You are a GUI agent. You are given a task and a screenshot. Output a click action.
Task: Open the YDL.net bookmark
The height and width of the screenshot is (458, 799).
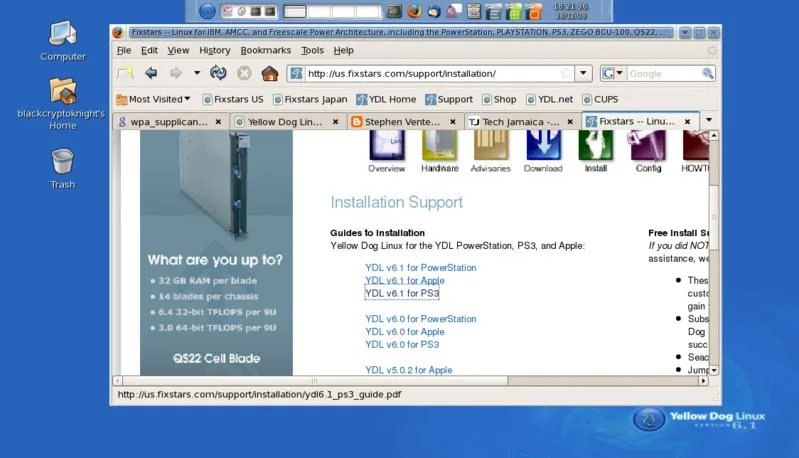click(x=549, y=99)
